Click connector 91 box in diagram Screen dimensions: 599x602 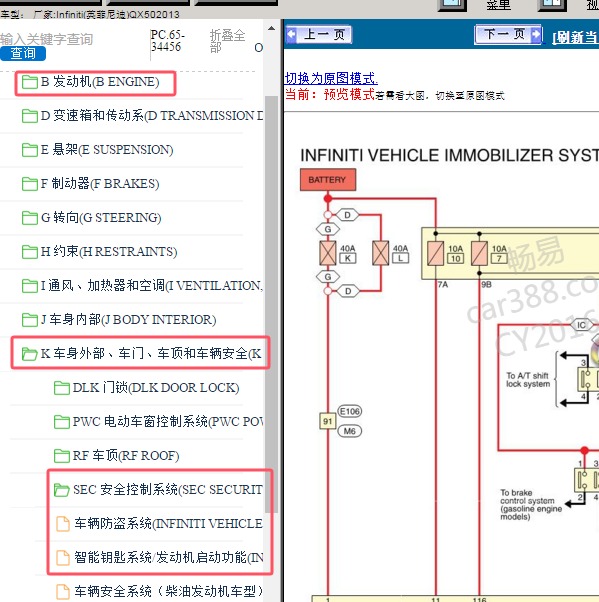point(328,421)
